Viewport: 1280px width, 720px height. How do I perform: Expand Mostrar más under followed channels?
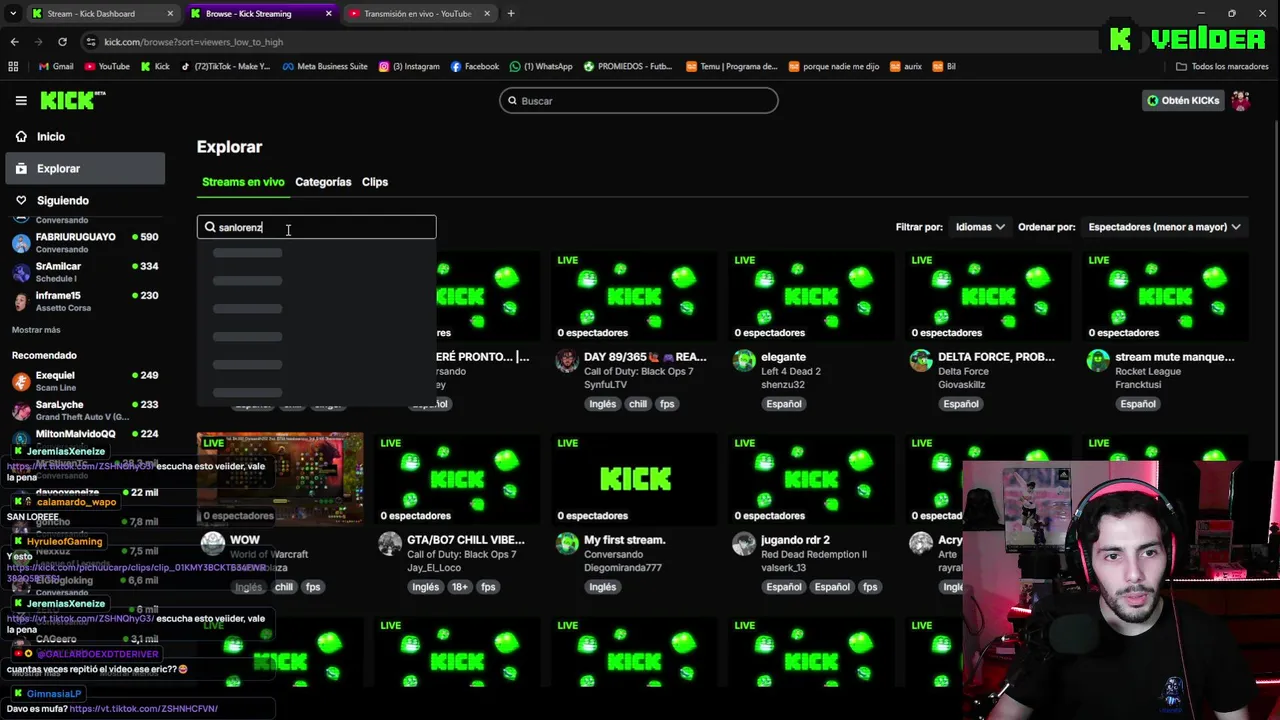coord(36,330)
